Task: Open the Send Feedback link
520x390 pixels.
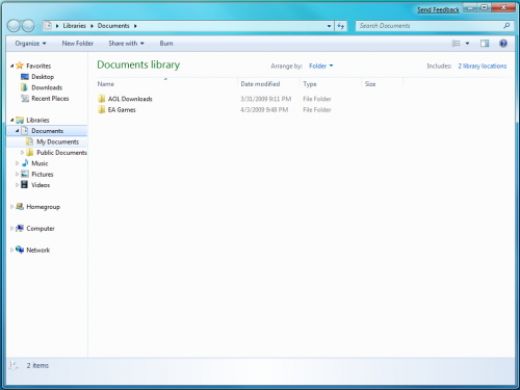Action: click(x=438, y=10)
